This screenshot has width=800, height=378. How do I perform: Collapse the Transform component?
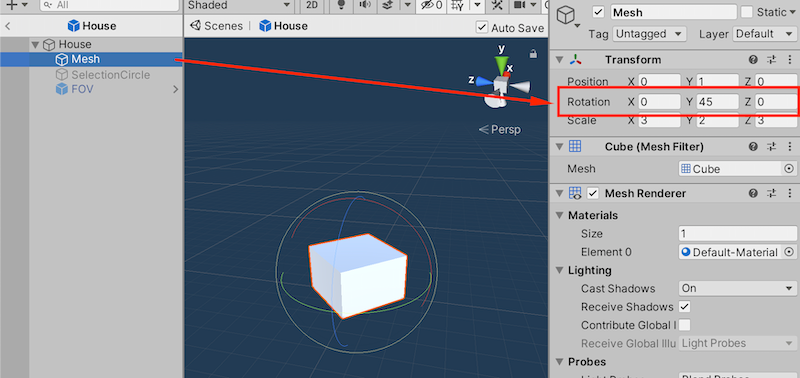coord(560,60)
